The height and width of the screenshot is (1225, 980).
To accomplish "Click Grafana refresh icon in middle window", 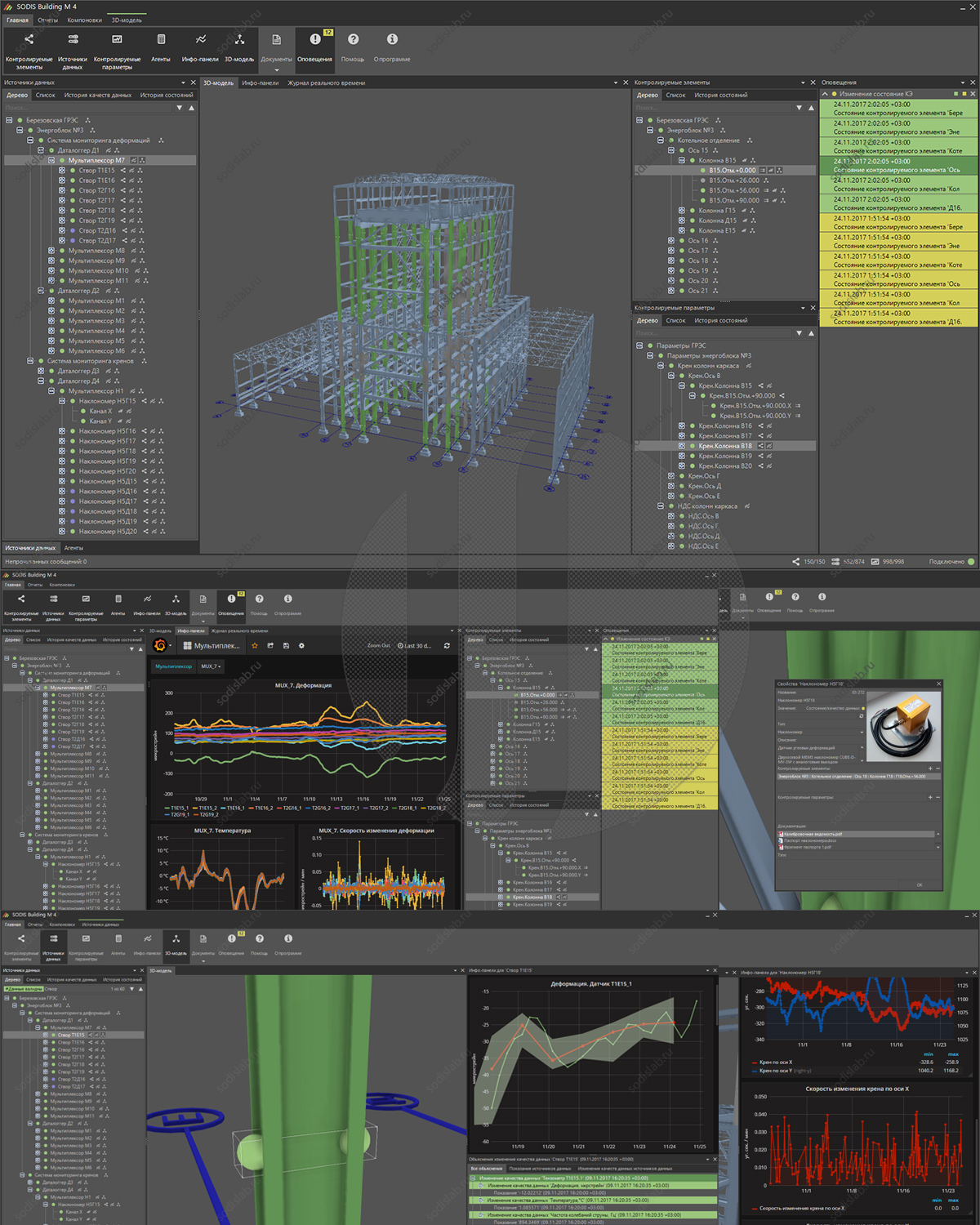I will [x=447, y=645].
